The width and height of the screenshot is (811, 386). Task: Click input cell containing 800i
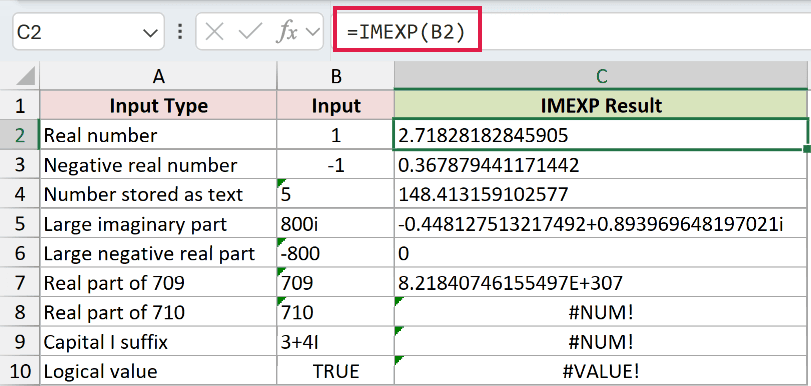(336, 224)
